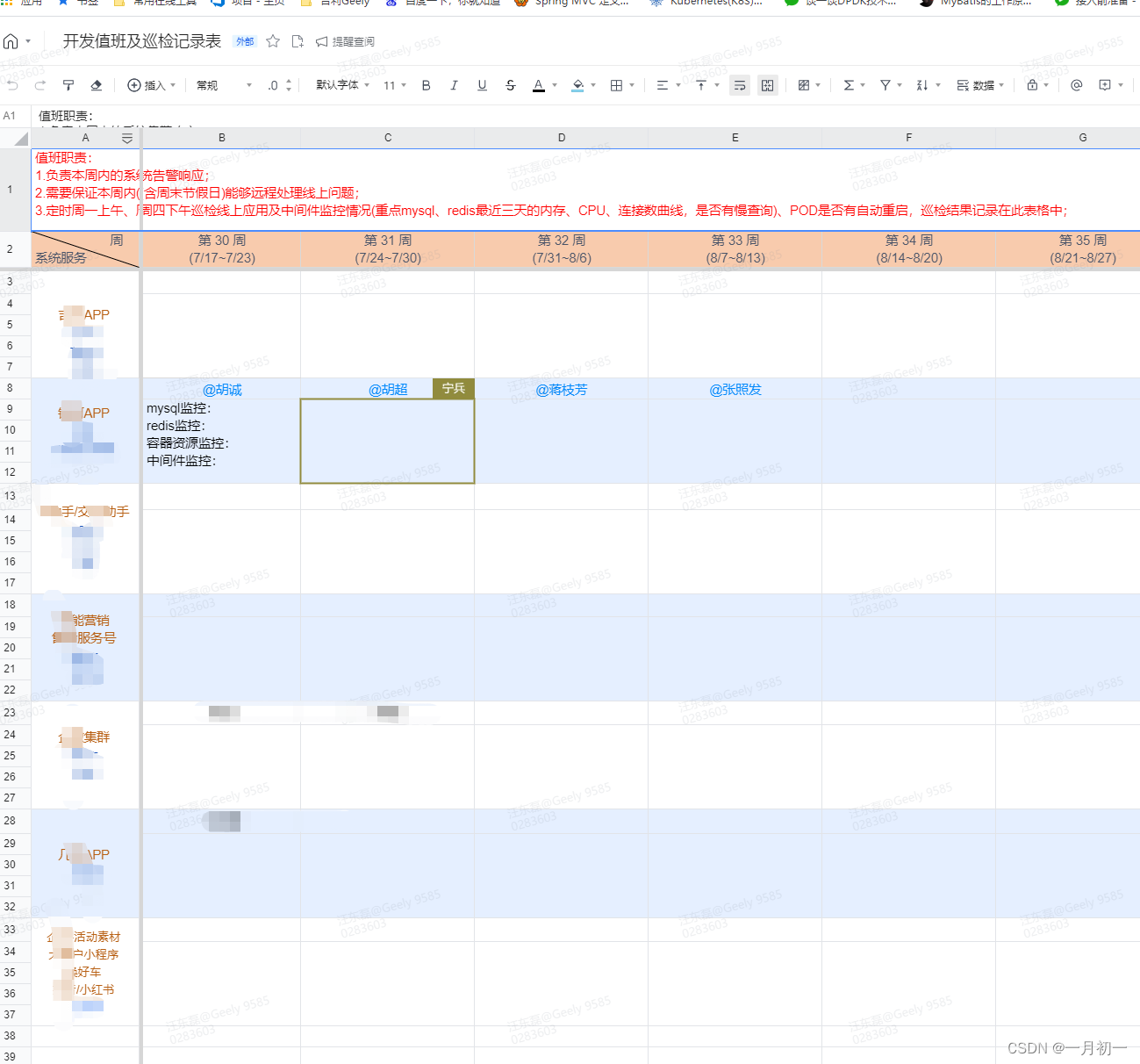Image resolution: width=1140 pixels, height=1064 pixels.
Task: Star the document as favorite
Action: tap(273, 41)
